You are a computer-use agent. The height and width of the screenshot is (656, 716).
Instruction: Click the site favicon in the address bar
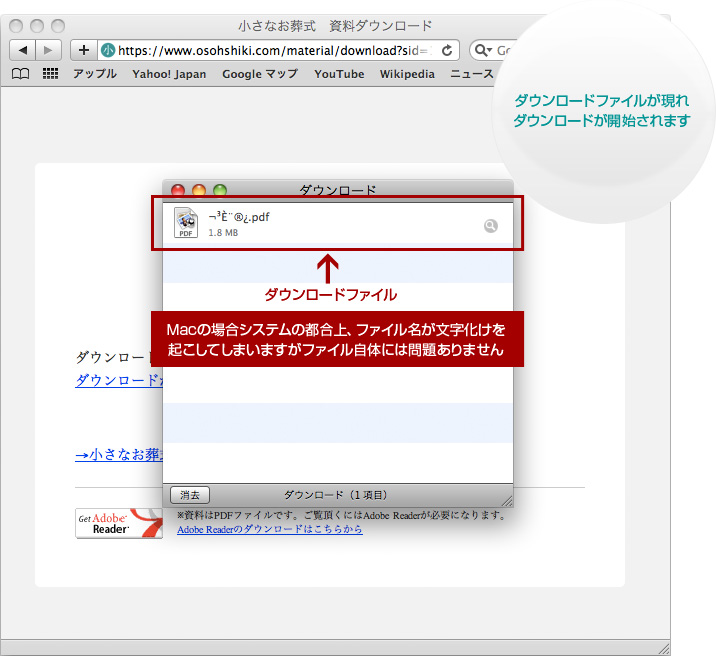point(108,50)
